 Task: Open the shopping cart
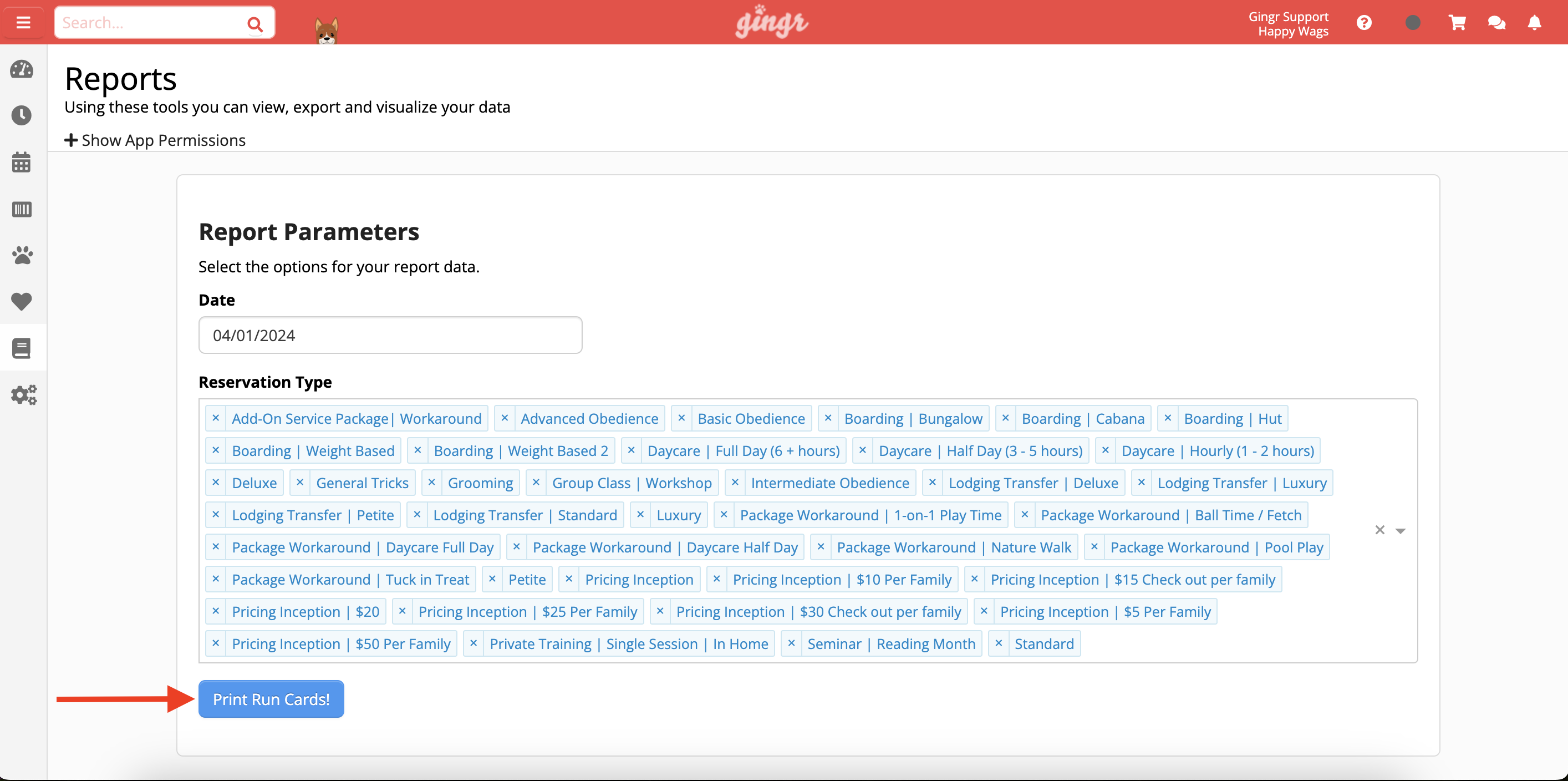tap(1457, 23)
